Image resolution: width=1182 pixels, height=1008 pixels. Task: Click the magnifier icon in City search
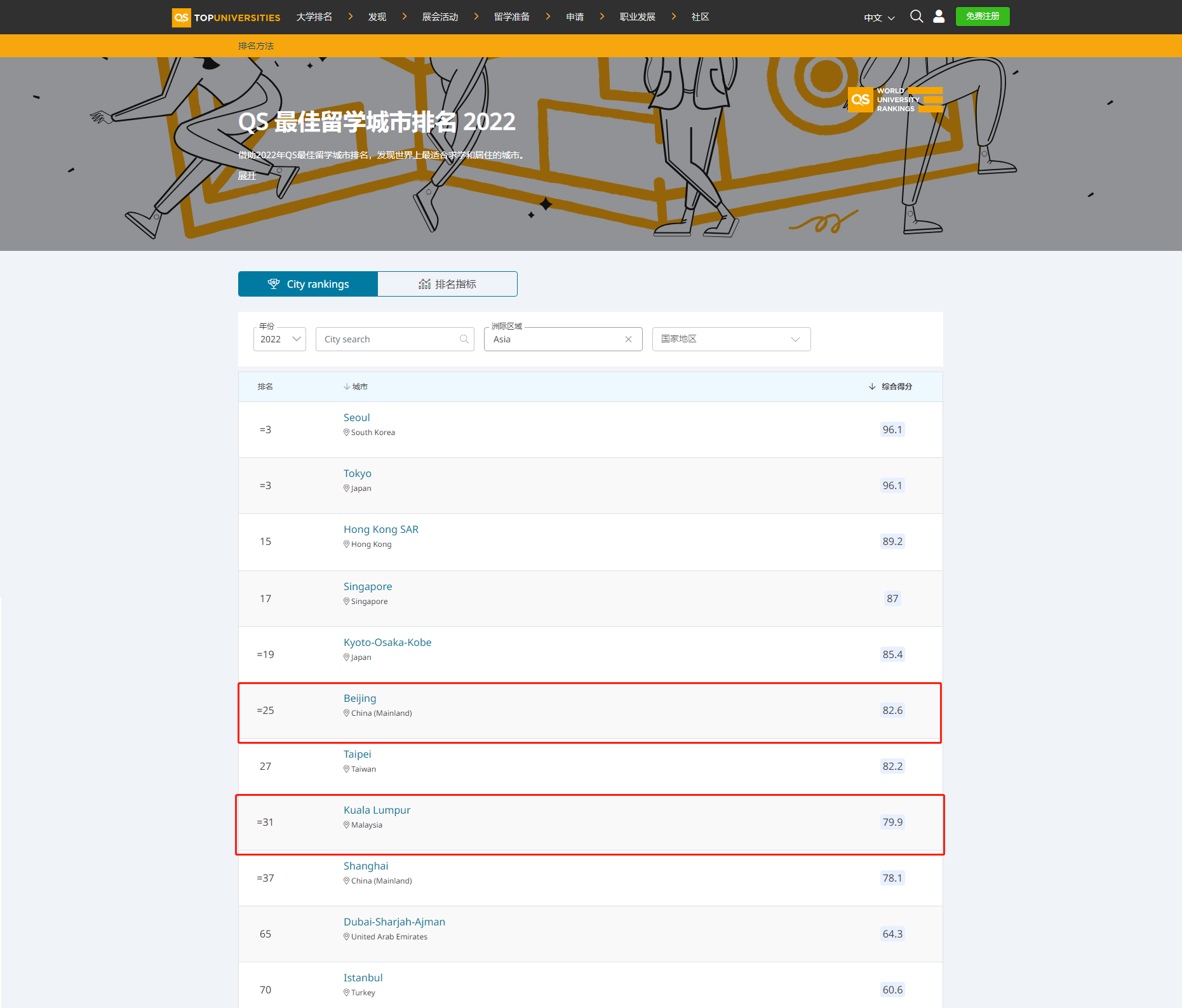464,339
